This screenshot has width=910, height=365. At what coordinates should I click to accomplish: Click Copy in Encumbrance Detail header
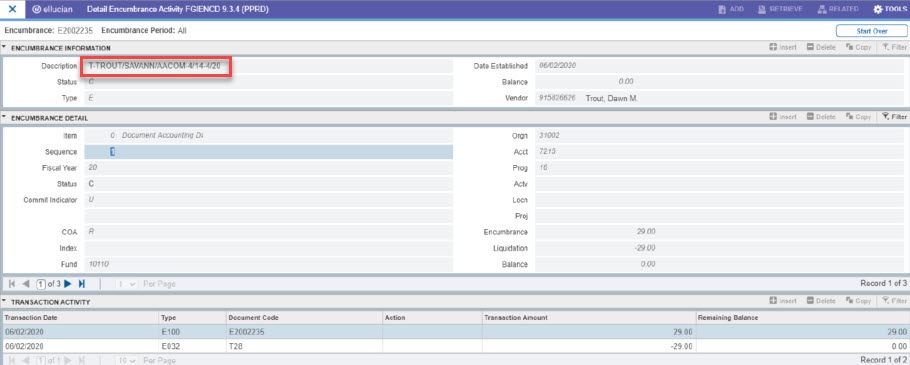(858, 117)
